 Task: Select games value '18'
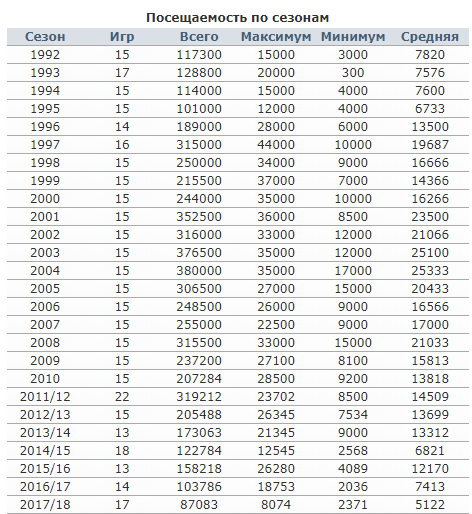122,451
